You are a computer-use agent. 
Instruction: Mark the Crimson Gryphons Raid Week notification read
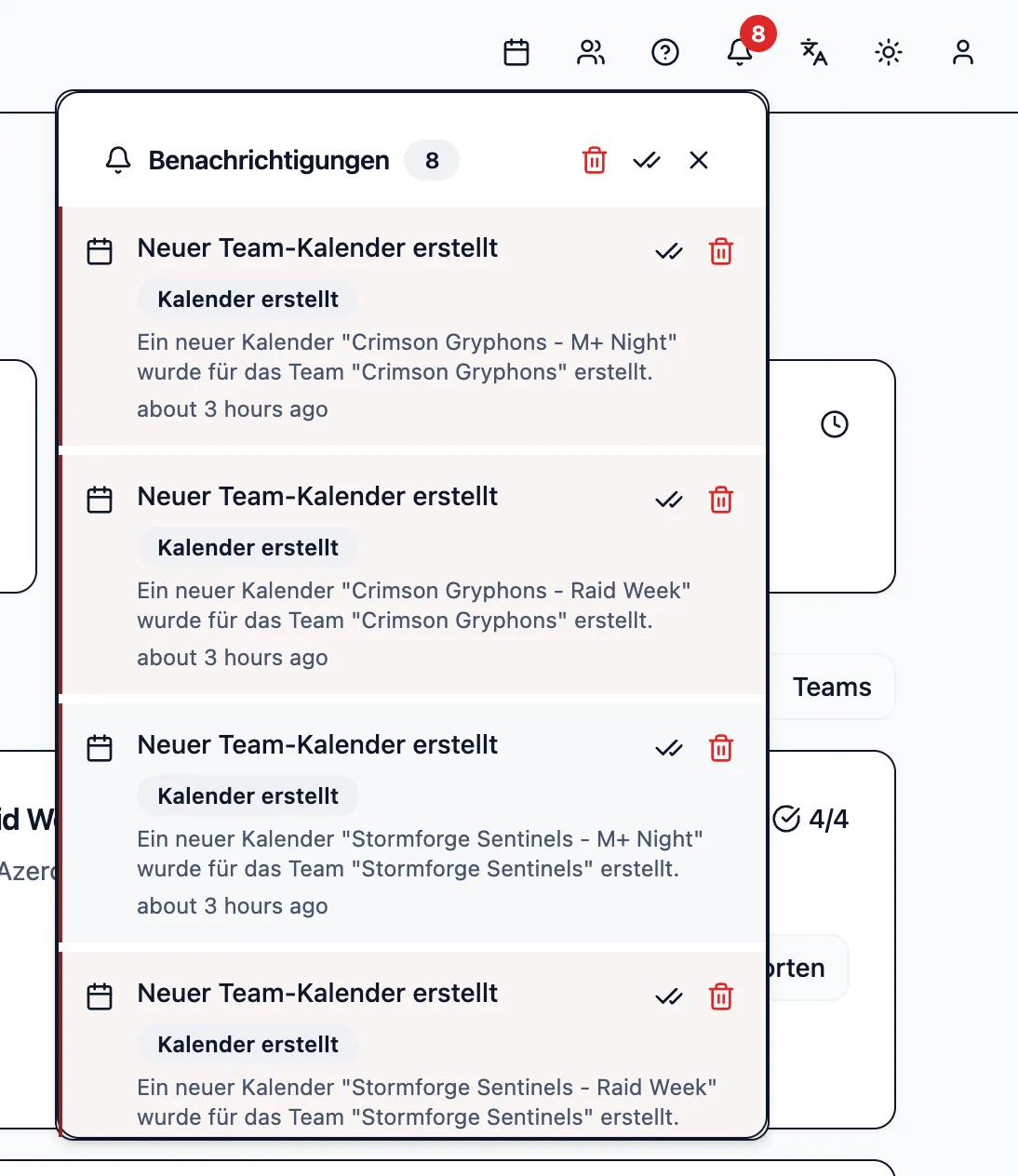(668, 500)
